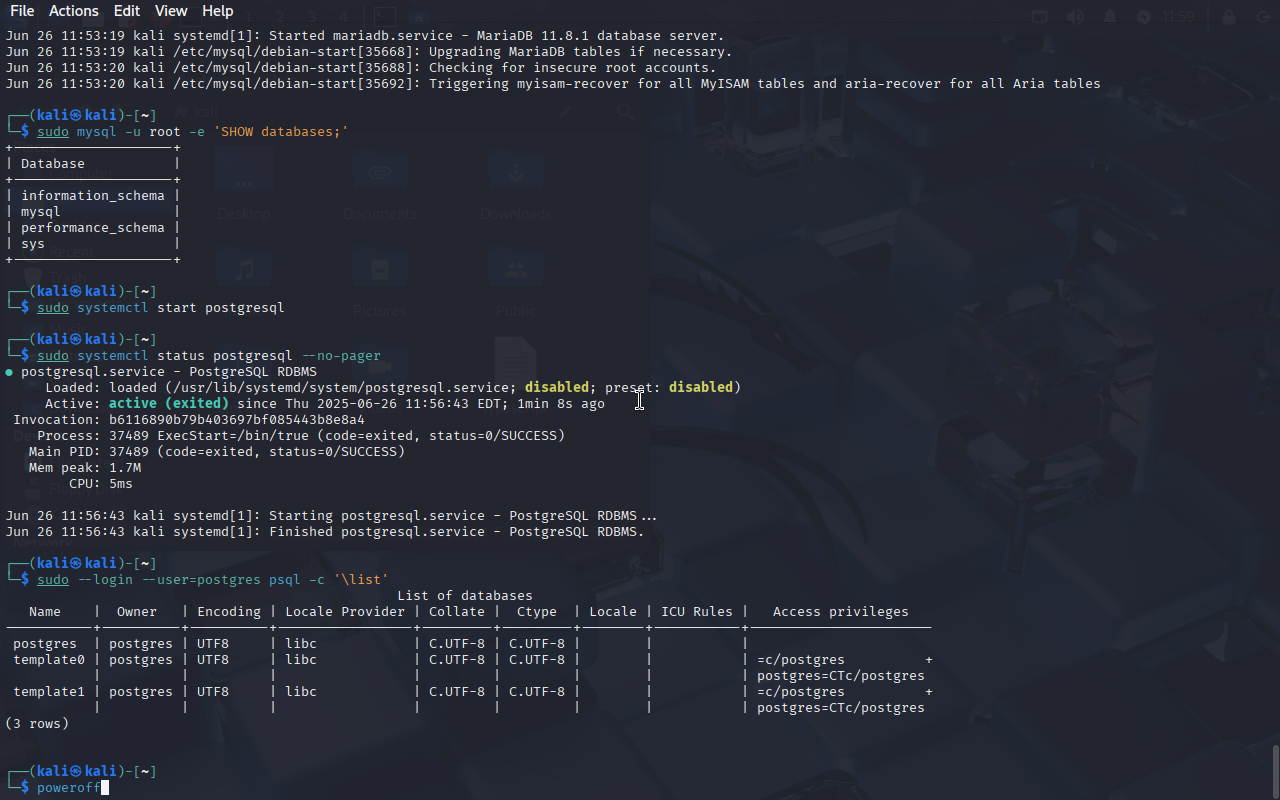This screenshot has width=1280, height=800.
Task: Click the 'poweroff' command at the prompt
Action: 69,788
